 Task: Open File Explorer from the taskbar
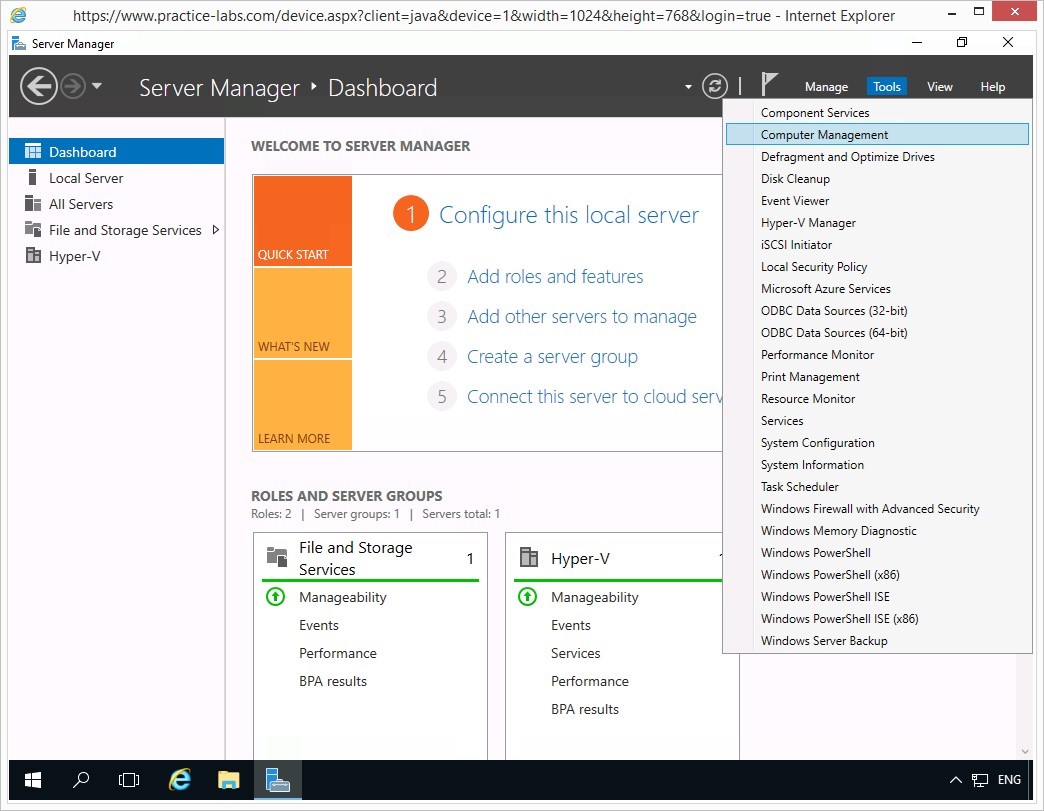[x=229, y=780]
